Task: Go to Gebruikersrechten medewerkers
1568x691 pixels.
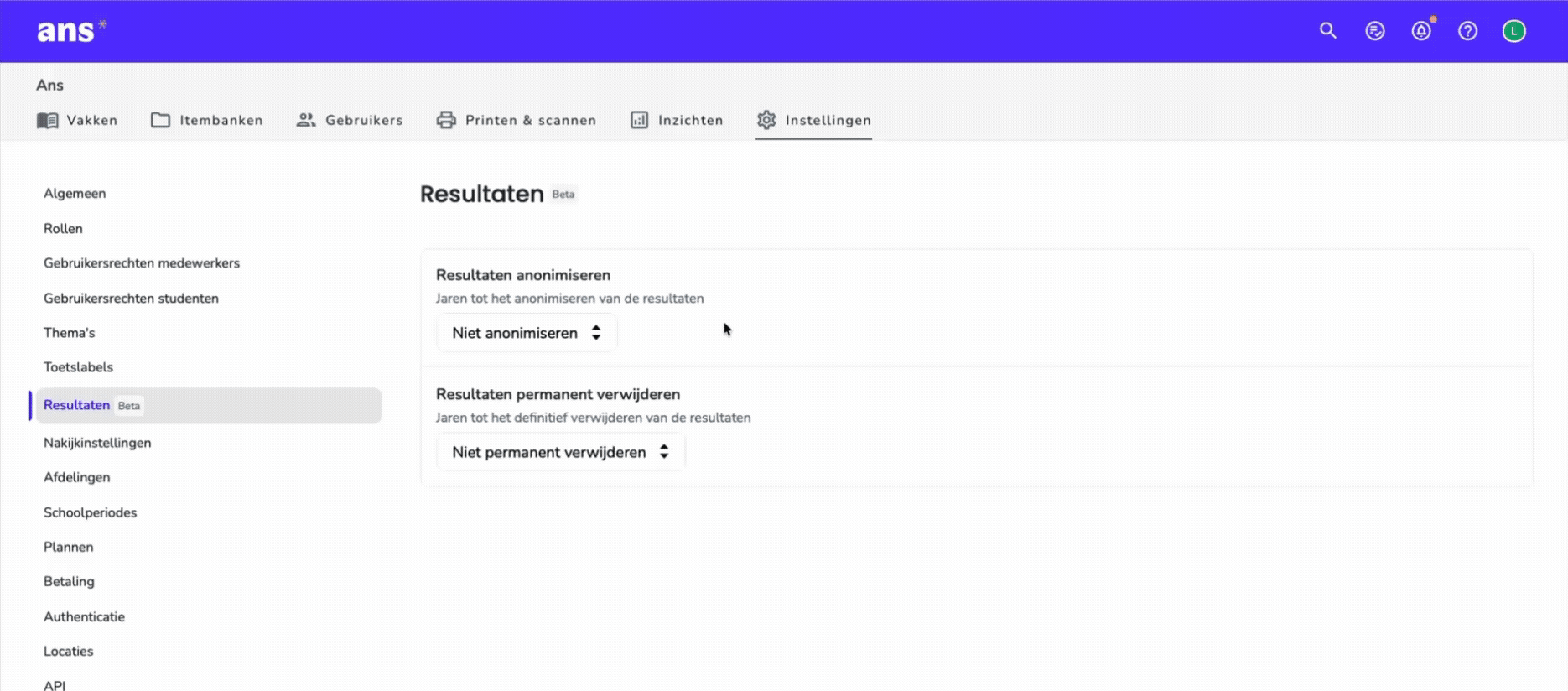Action: coord(142,263)
